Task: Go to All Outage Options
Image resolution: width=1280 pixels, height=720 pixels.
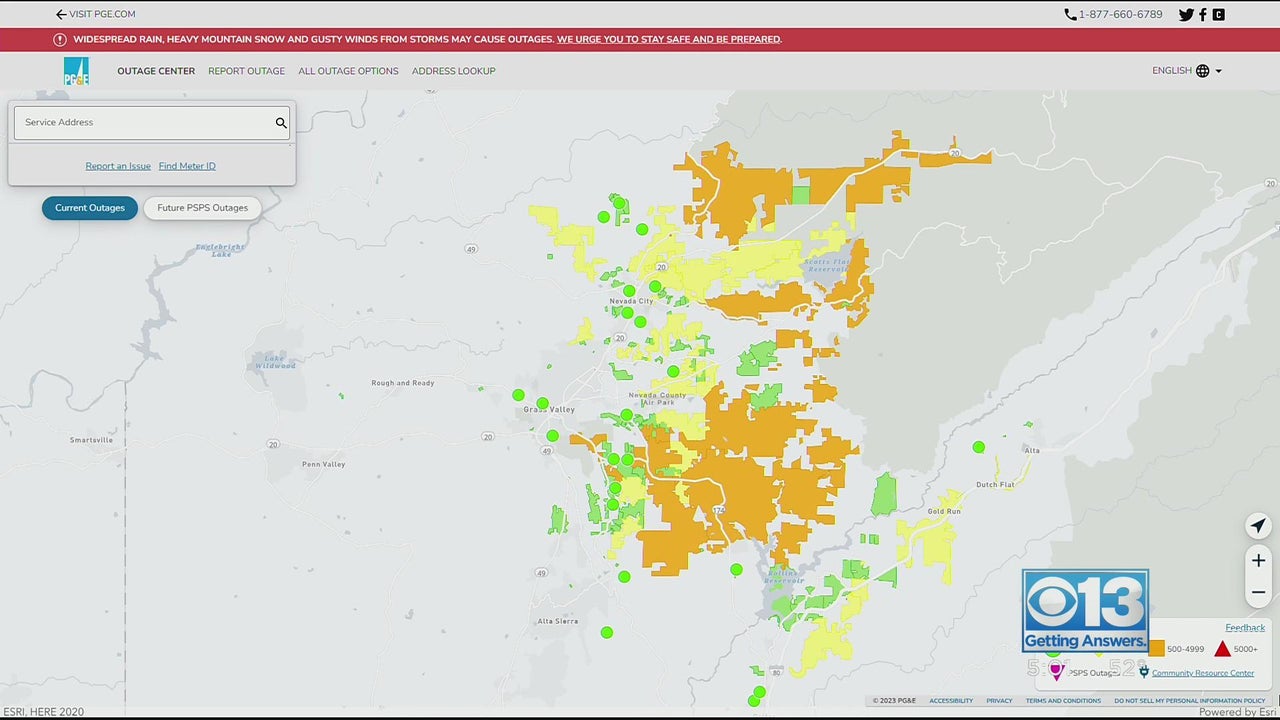Action: point(348,71)
